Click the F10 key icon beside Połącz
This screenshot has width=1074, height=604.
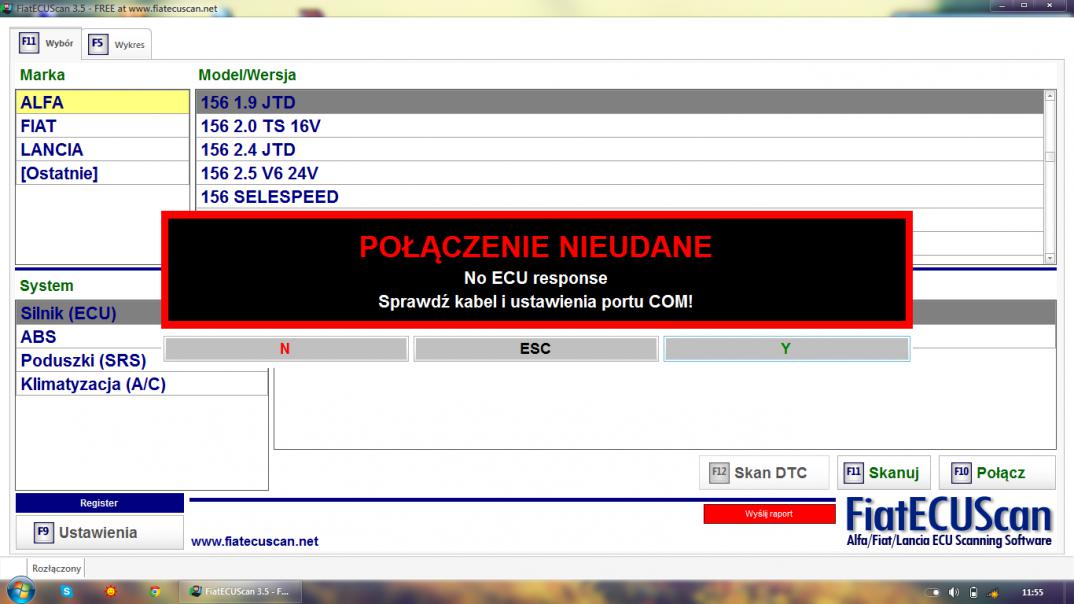click(961, 473)
